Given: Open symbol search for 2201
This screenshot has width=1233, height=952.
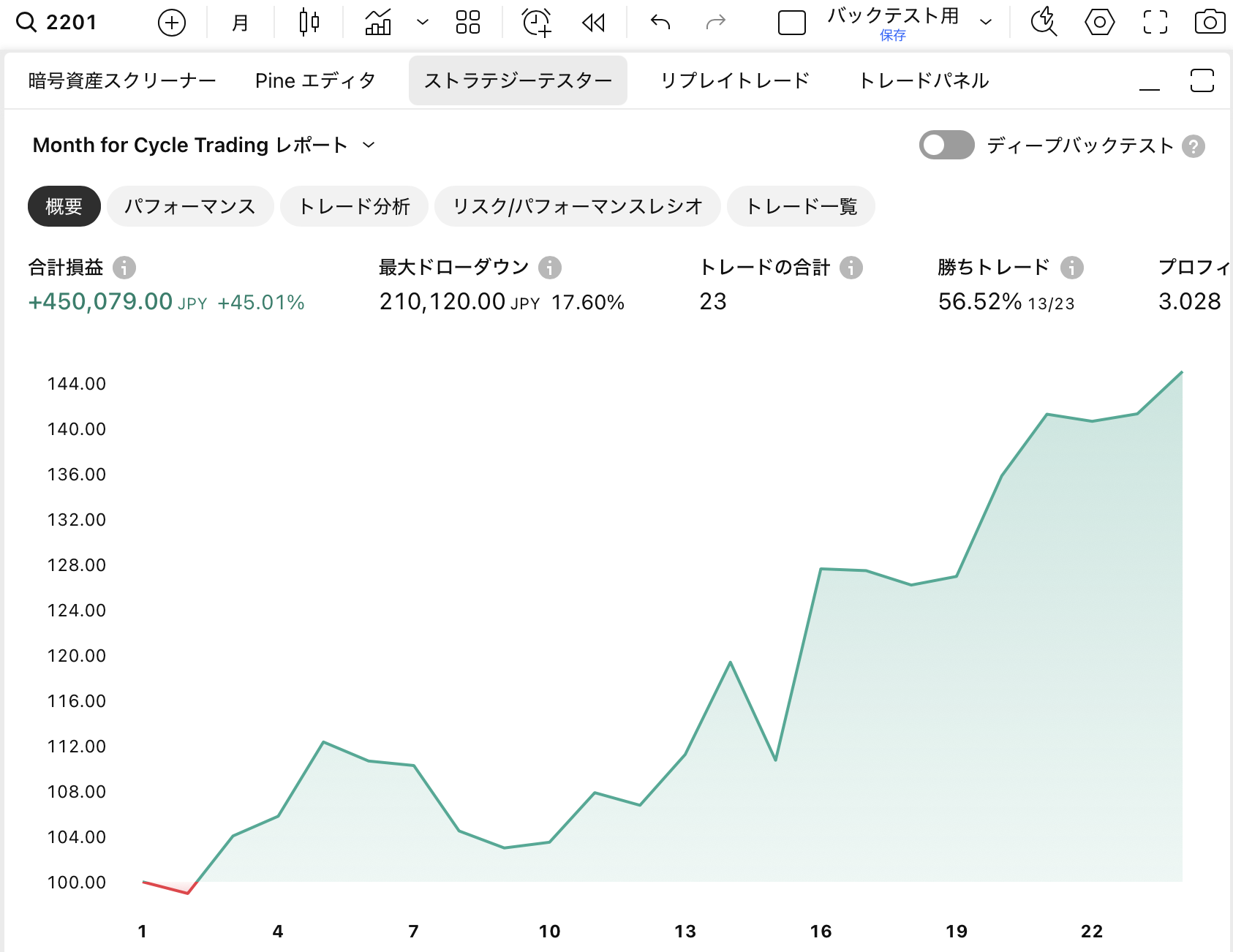Looking at the screenshot, I should pos(57,23).
